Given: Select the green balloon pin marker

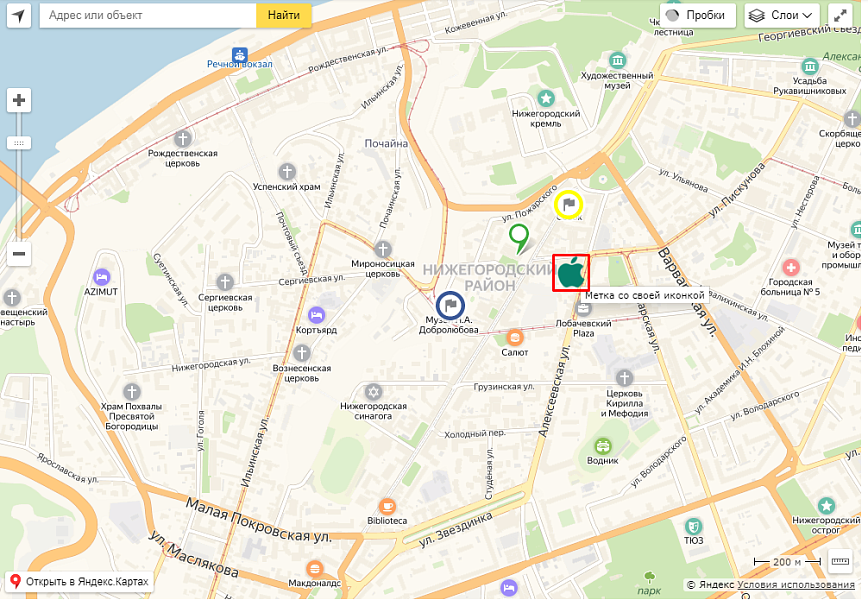Looking at the screenshot, I should [519, 239].
